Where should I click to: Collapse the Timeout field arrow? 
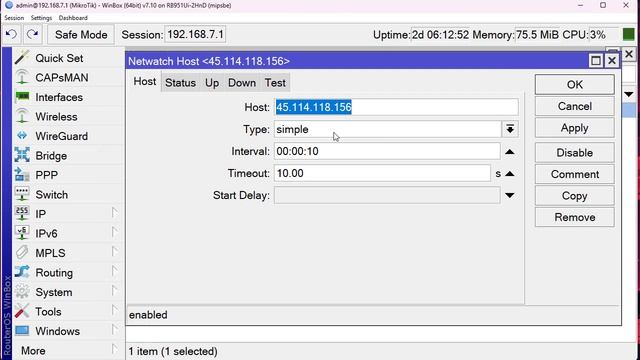(509, 174)
